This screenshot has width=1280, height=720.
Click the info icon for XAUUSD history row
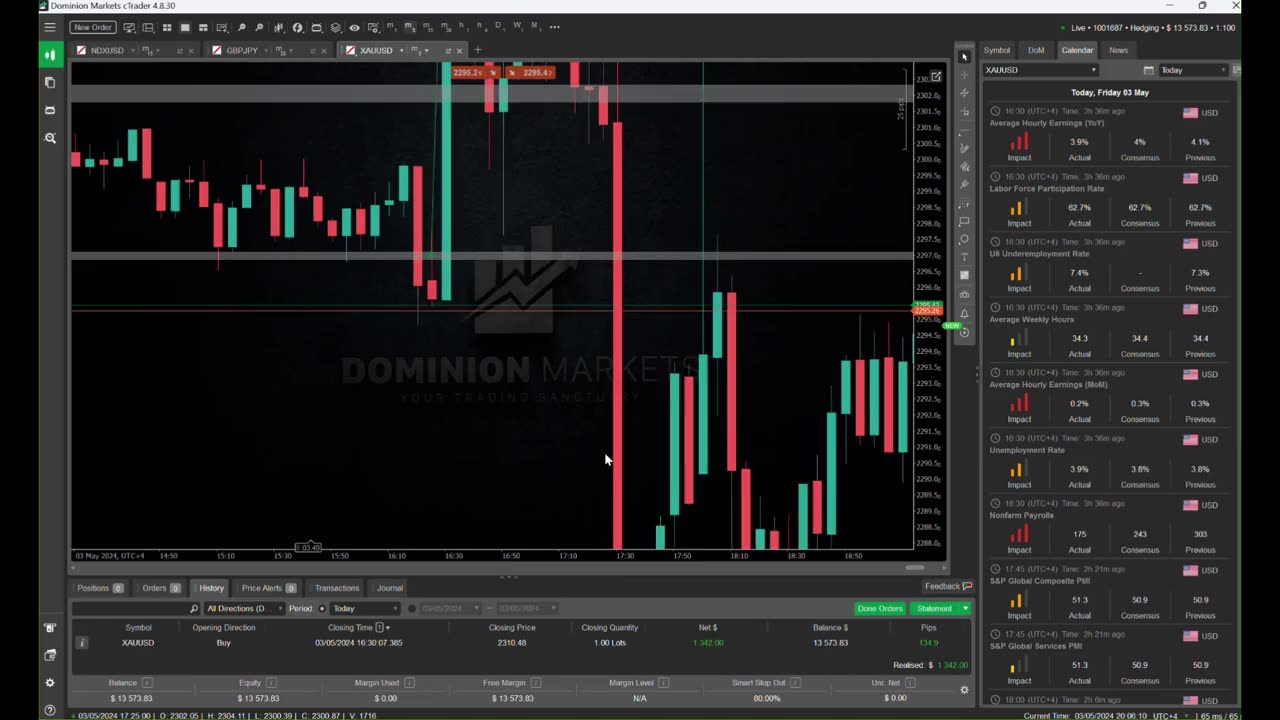coord(82,643)
